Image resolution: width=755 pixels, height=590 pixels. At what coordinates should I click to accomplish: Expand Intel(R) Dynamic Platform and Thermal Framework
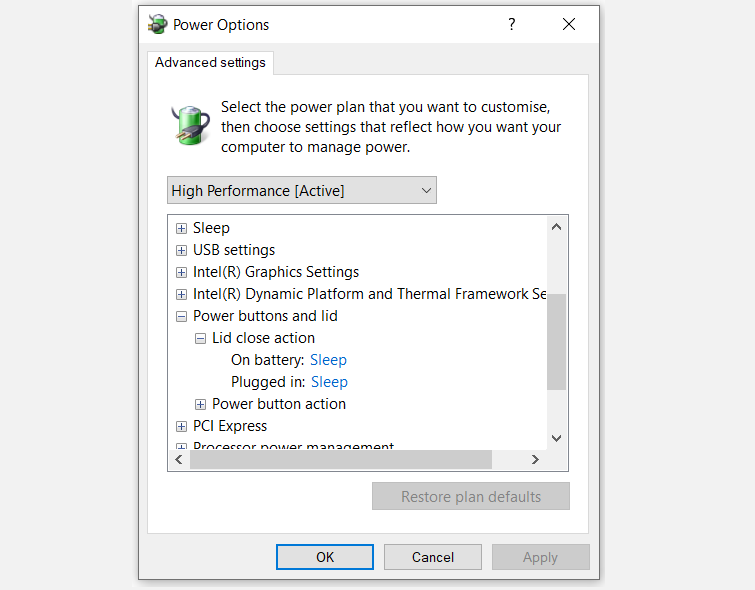pos(181,294)
